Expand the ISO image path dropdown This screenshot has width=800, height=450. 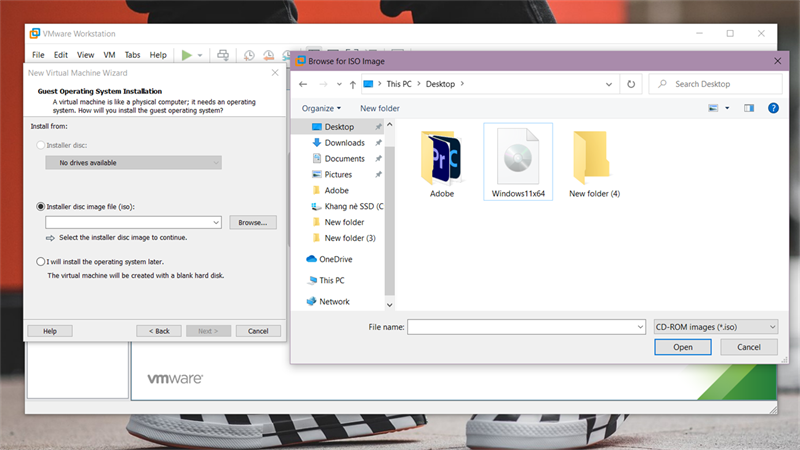[216, 222]
